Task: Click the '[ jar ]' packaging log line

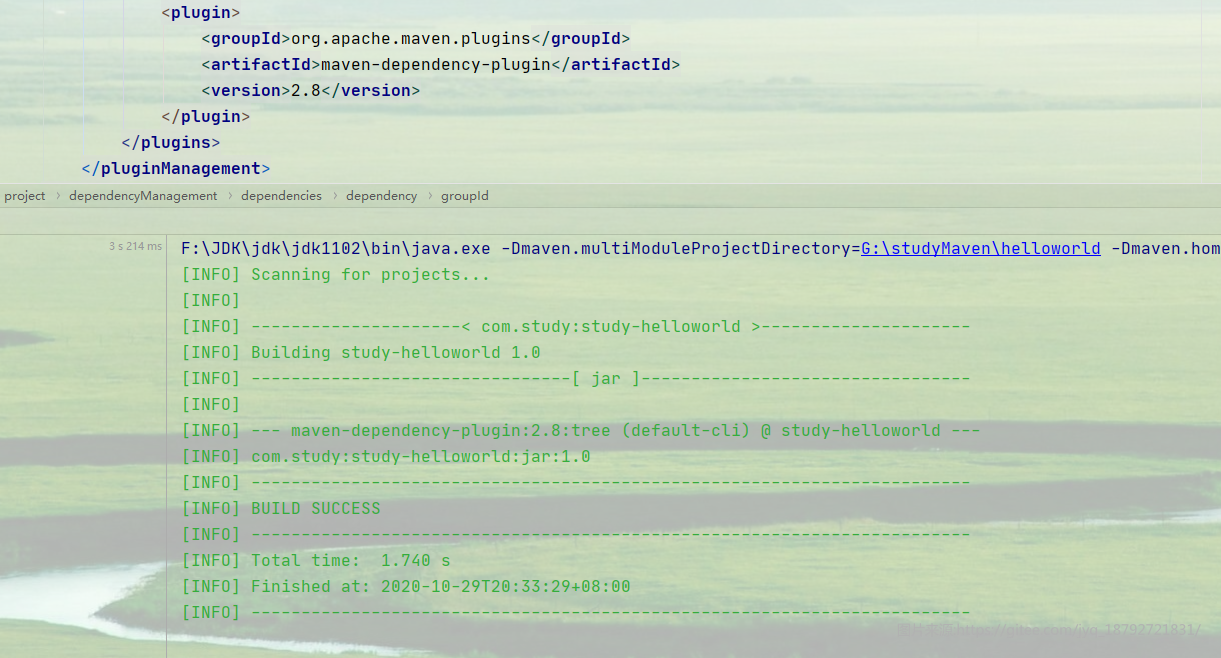Action: (576, 379)
